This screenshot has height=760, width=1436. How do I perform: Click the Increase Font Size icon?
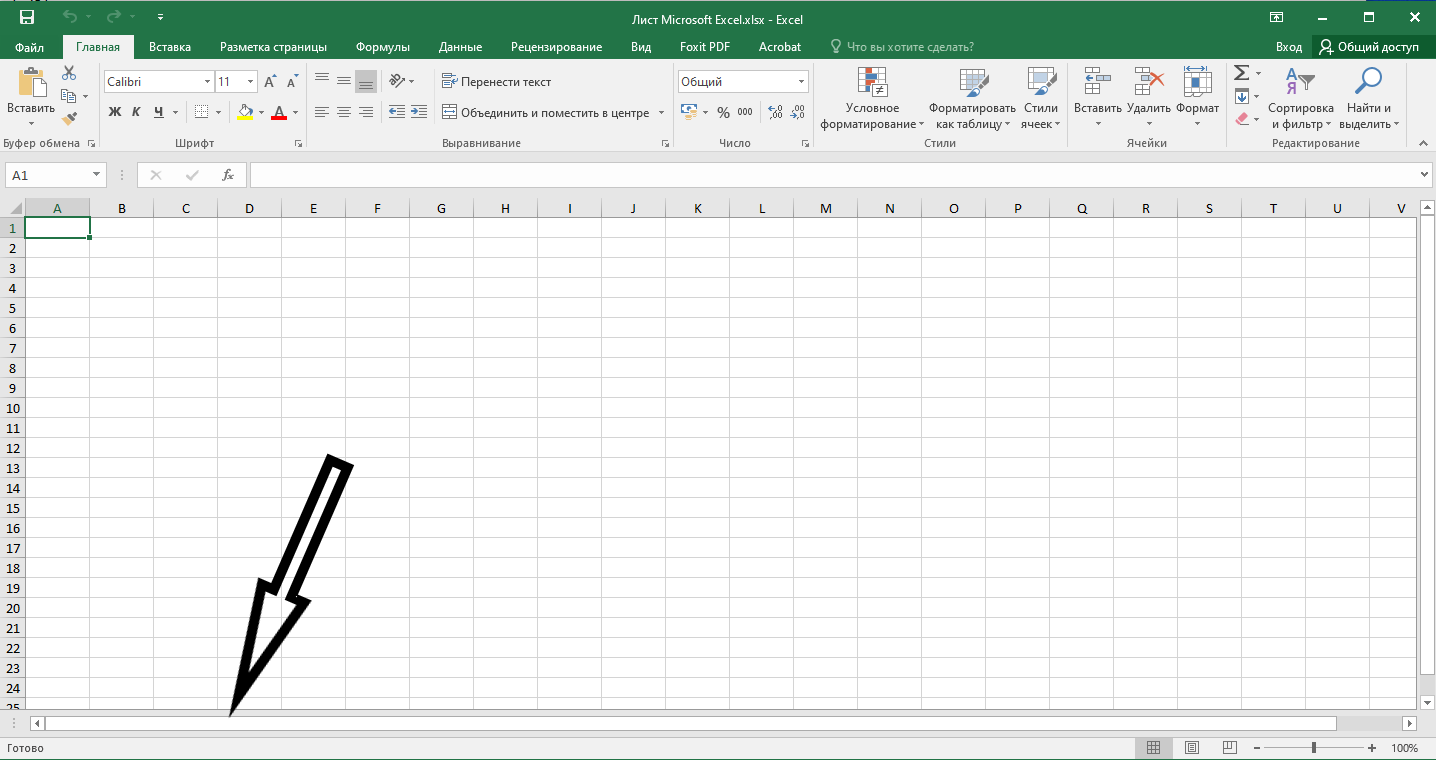pos(270,82)
